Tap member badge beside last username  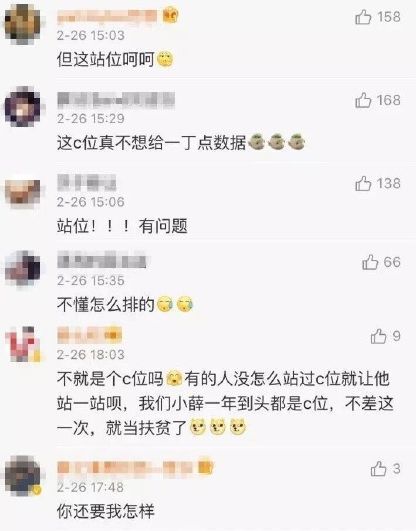206,466
